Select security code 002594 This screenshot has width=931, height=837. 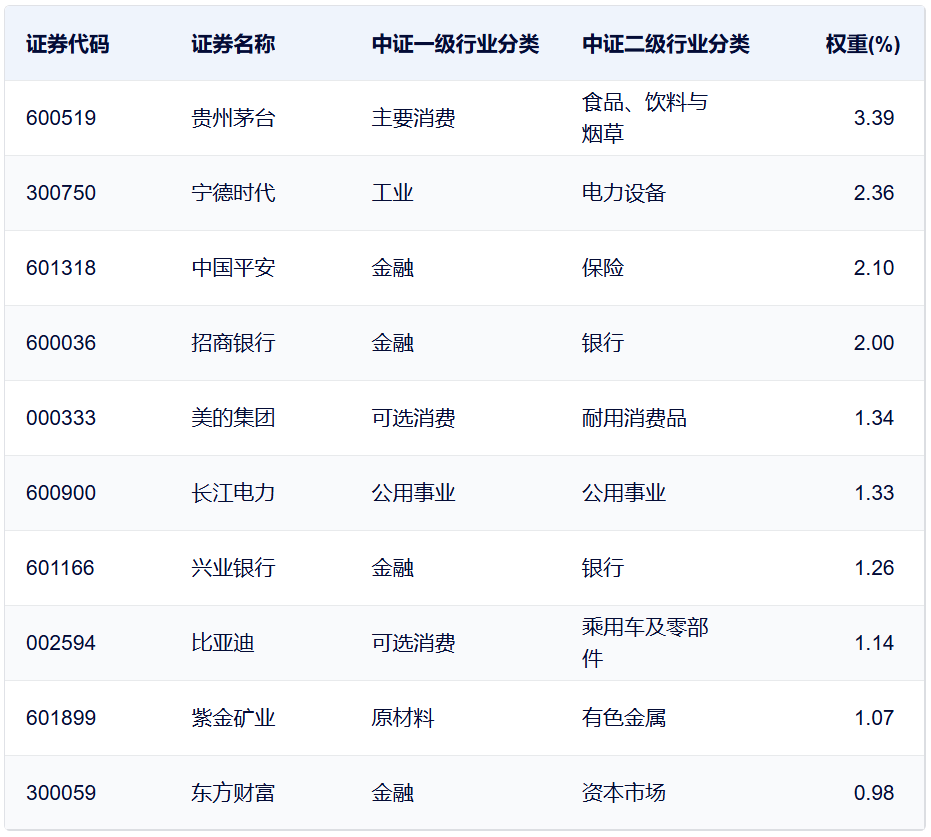click(x=61, y=643)
